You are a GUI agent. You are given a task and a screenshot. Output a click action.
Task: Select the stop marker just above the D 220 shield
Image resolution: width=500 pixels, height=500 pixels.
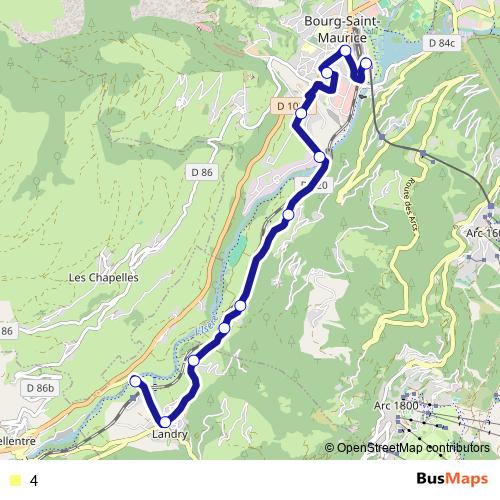pyautogui.click(x=319, y=156)
